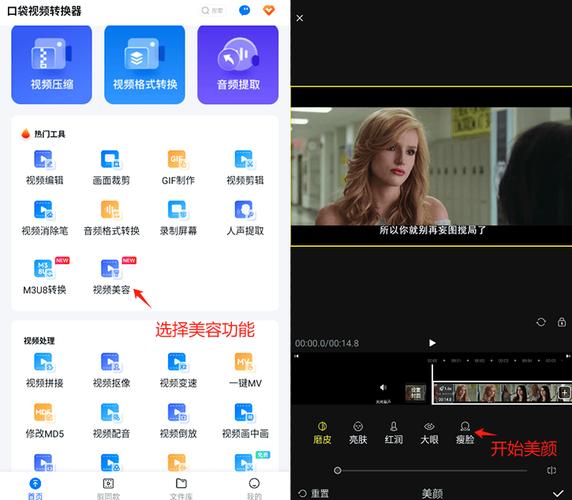
Task: Open the 视频变速 speed tool
Action: 178,370
